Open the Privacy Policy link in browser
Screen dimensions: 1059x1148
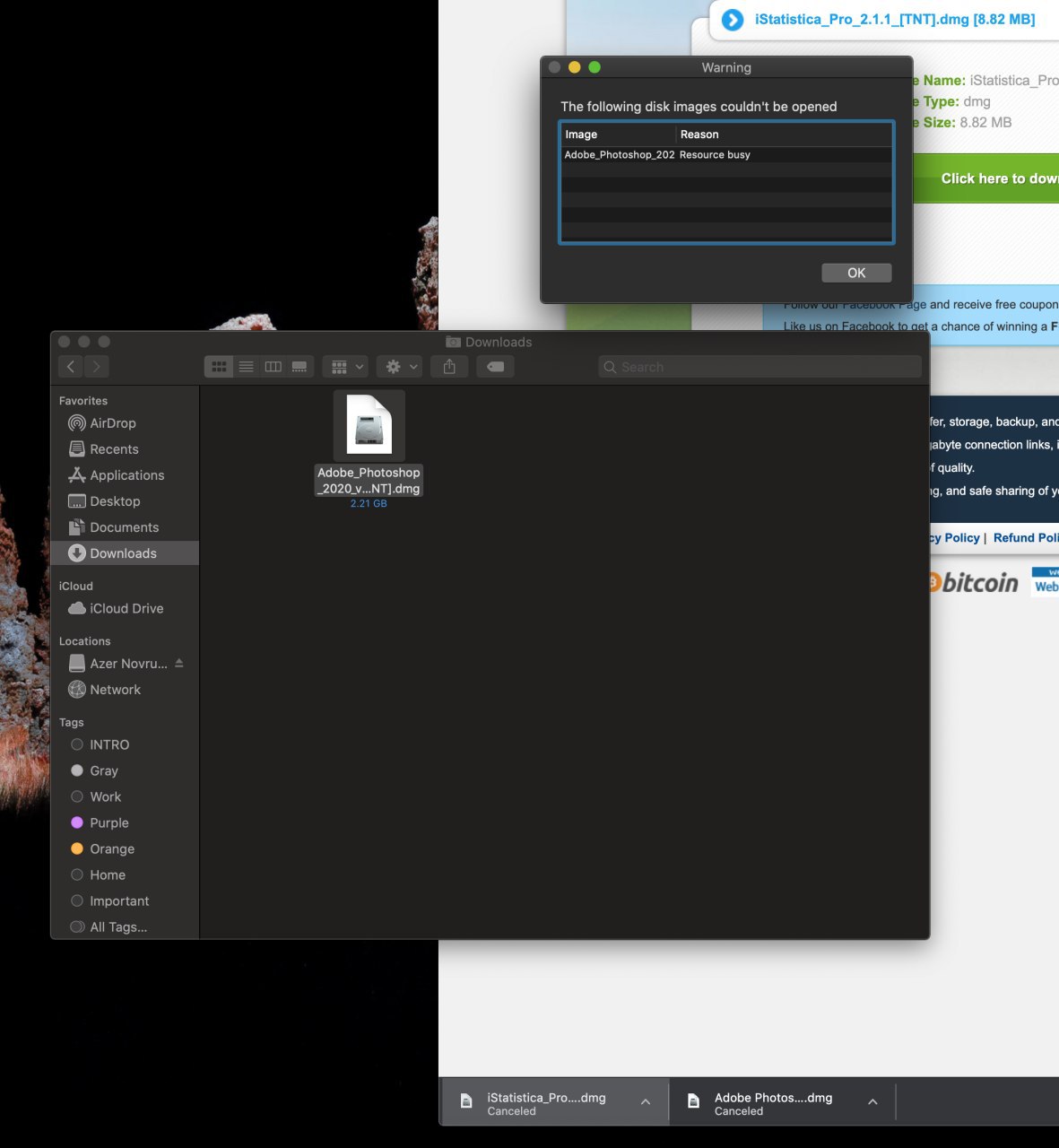(955, 537)
